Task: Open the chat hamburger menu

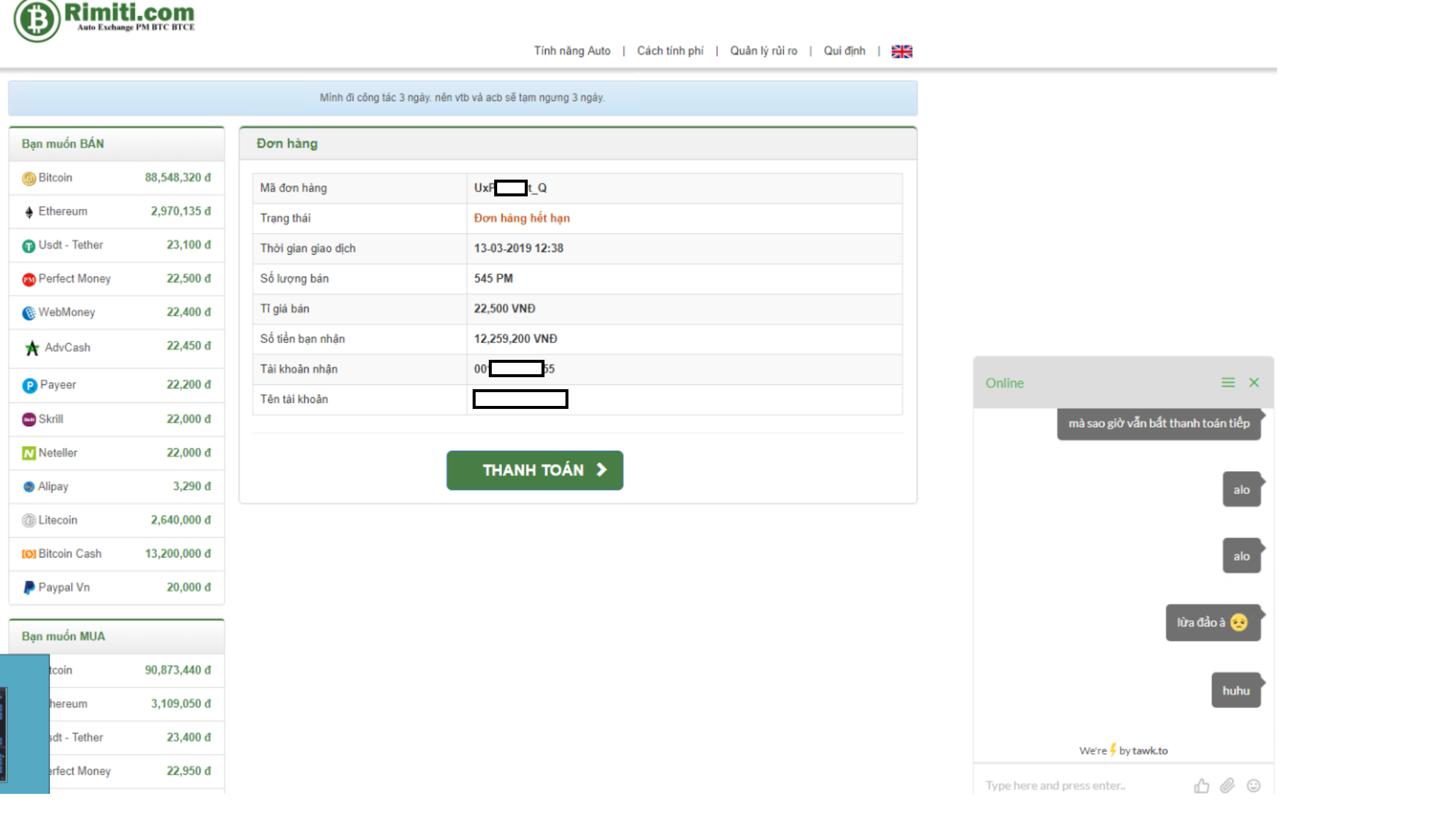Action: (1228, 383)
